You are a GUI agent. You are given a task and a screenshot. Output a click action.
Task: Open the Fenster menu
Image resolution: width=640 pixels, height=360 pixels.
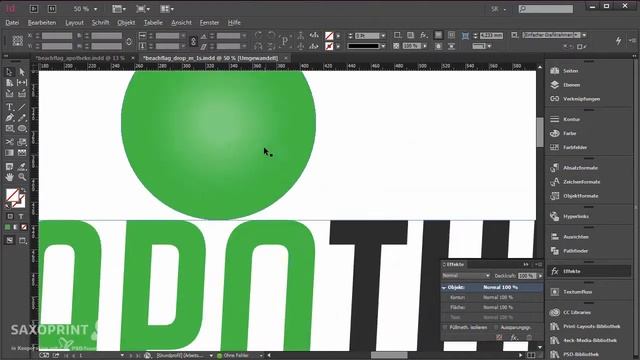(209, 23)
